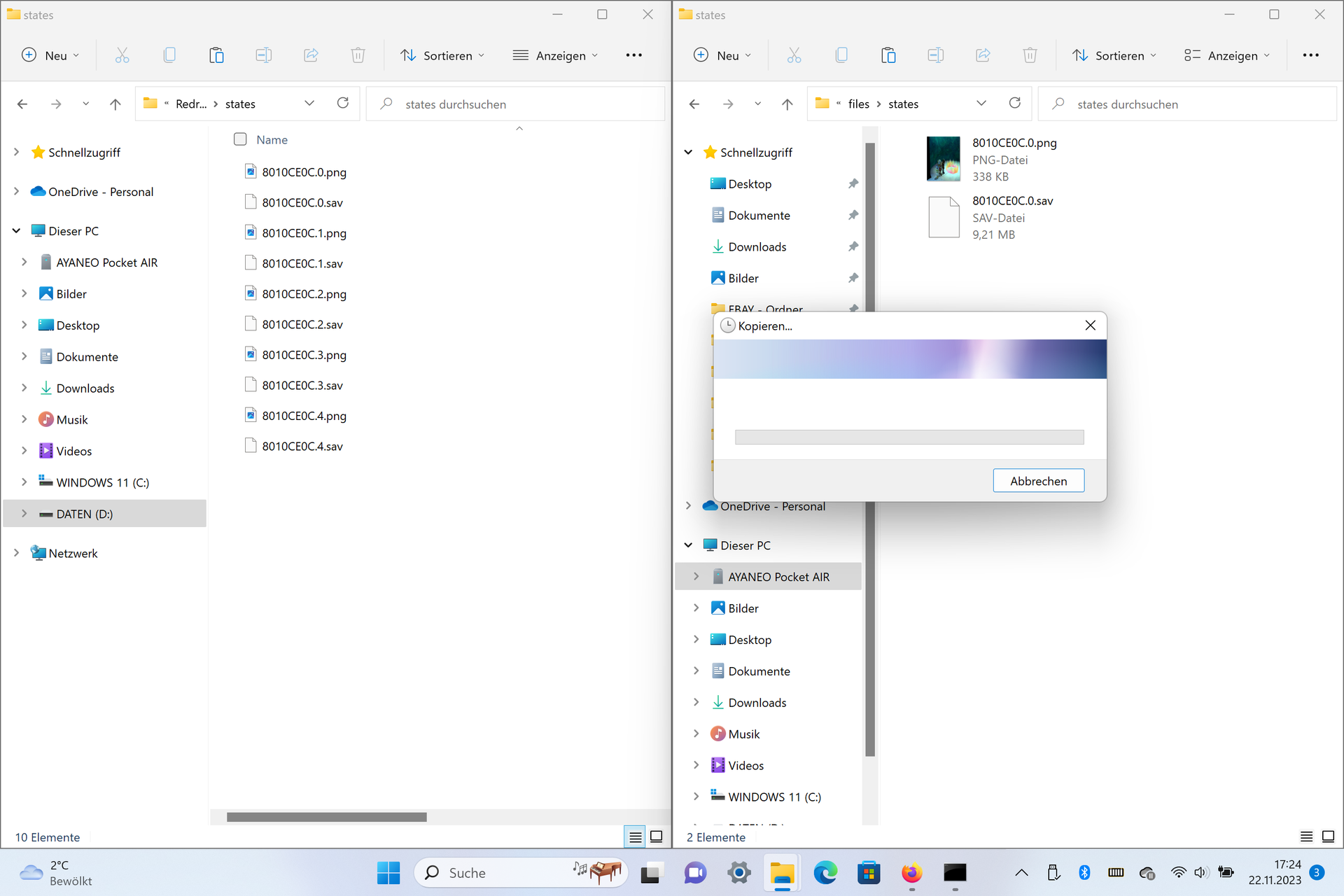
Task: Click the Refresh icon in right window address bar
Action: [x=1014, y=104]
